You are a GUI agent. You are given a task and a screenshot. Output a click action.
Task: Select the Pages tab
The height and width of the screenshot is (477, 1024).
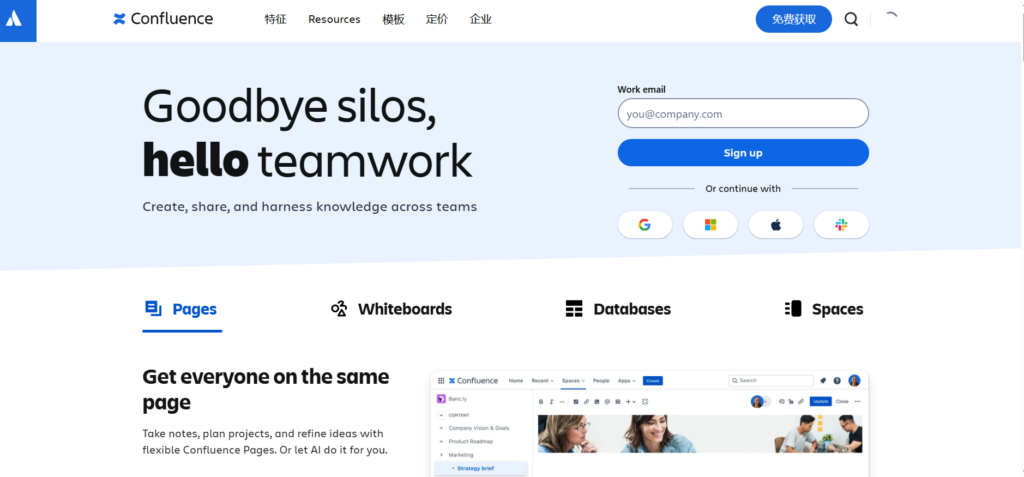point(182,309)
